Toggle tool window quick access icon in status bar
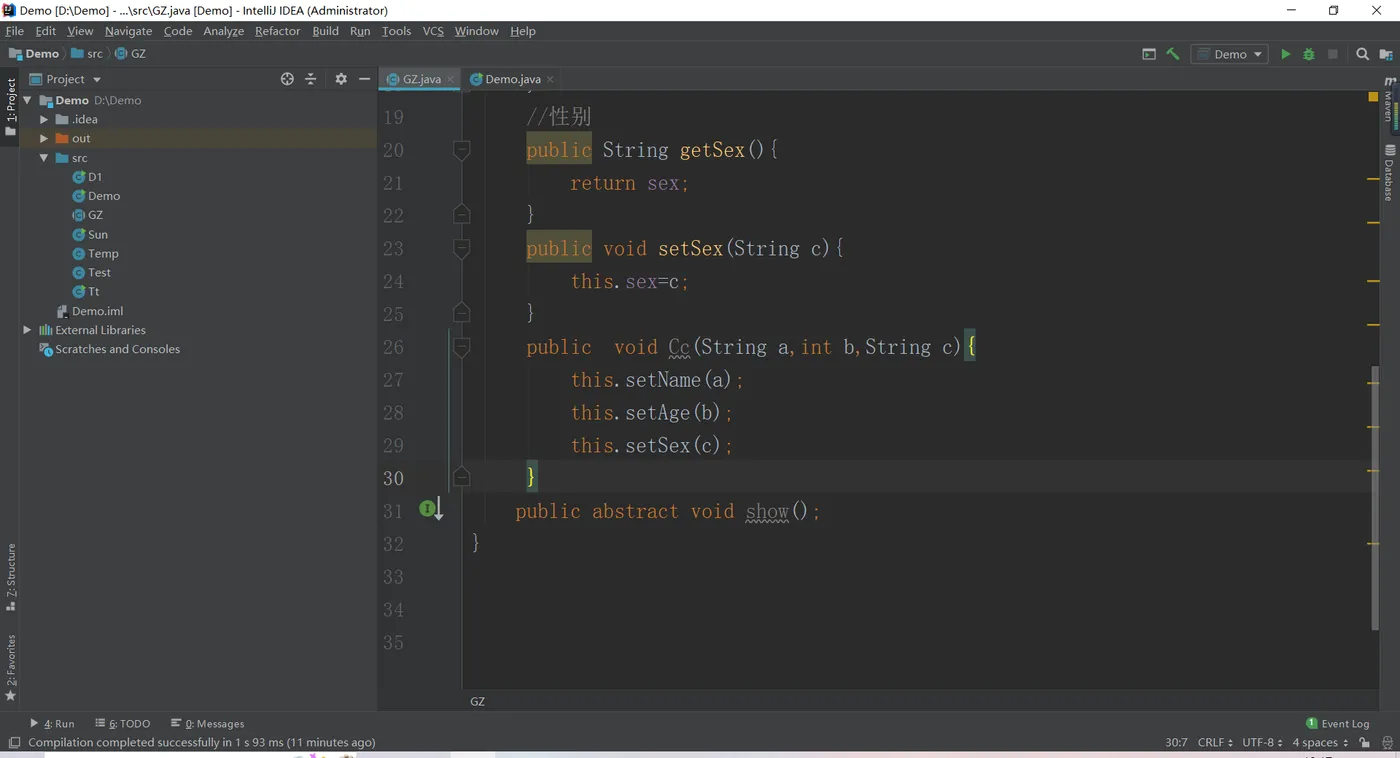This screenshot has width=1400, height=758. click(x=14, y=742)
